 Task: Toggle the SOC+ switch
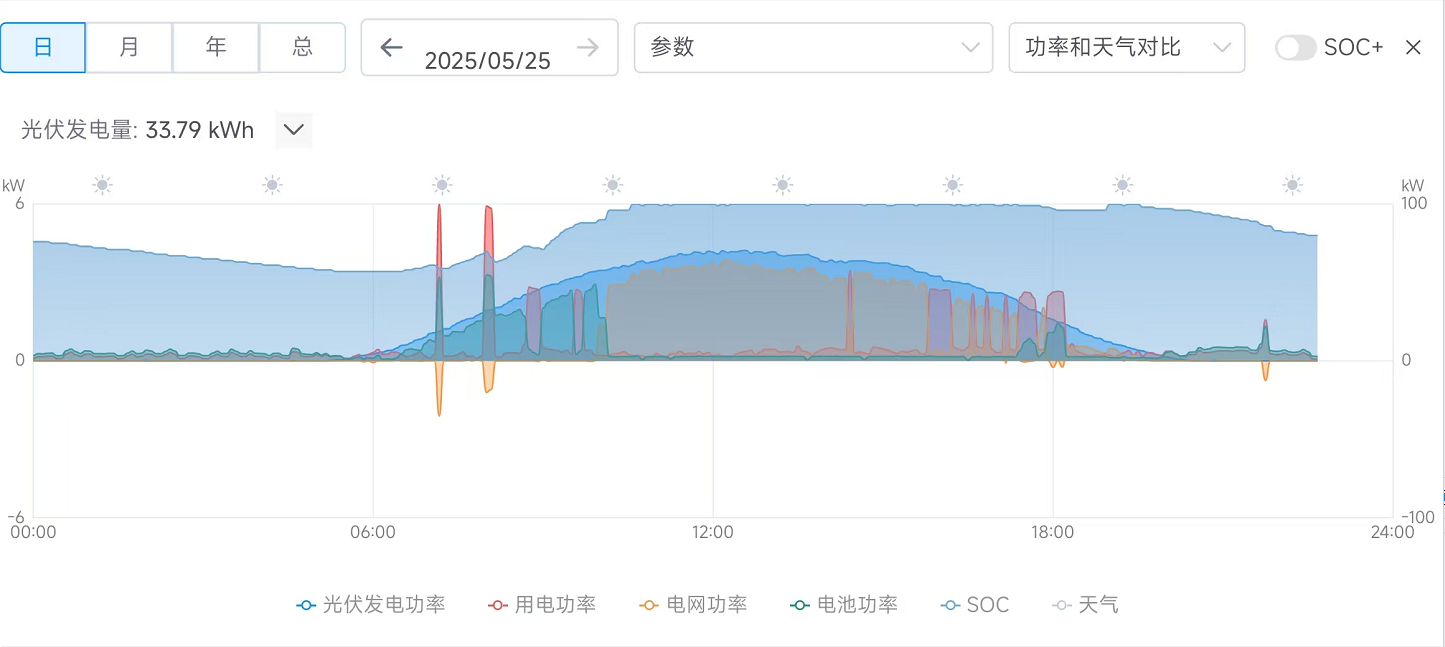pyautogui.click(x=1295, y=47)
